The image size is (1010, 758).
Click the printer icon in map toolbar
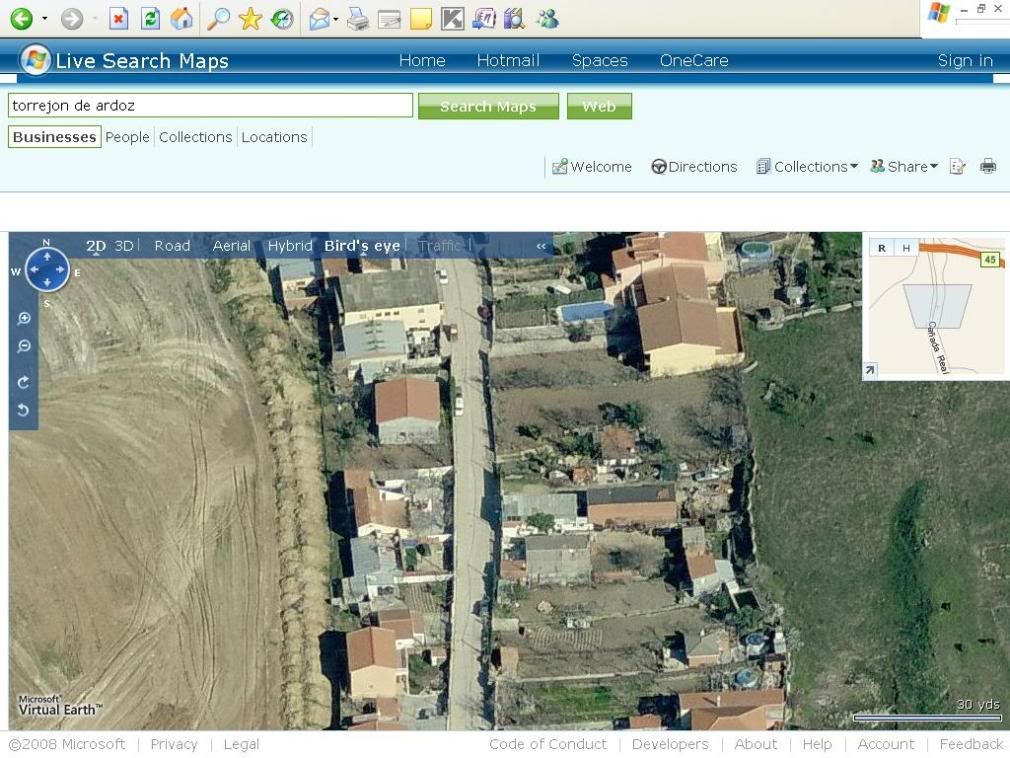tap(988, 167)
